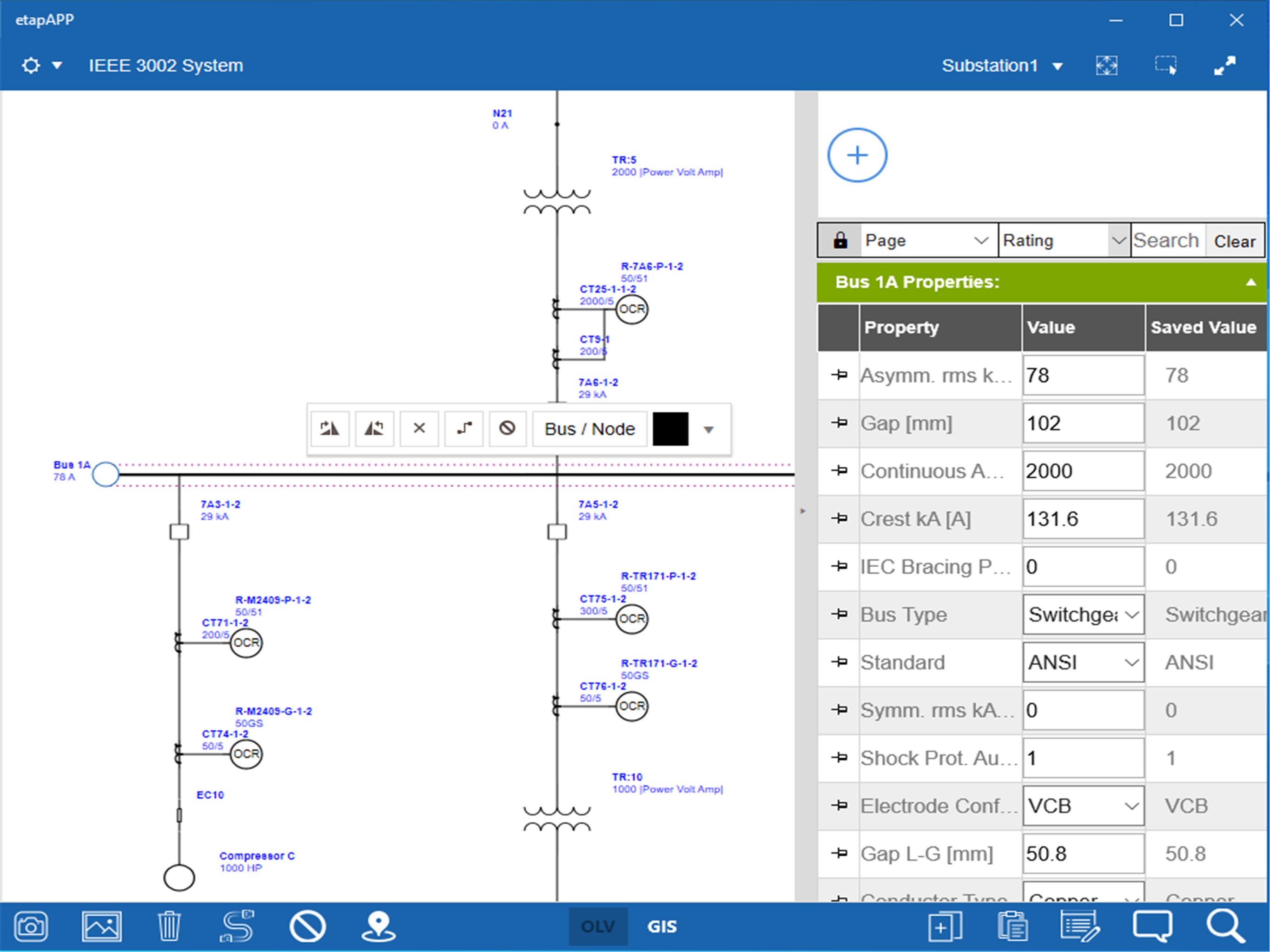
Task: Click the Clear button
Action: coord(1234,241)
